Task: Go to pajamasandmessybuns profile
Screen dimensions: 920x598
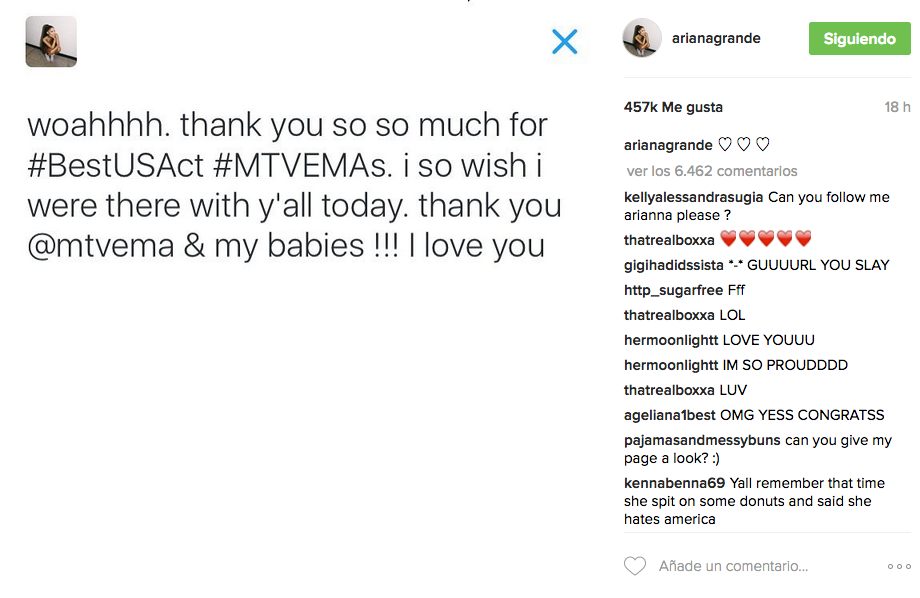Action: [702, 440]
